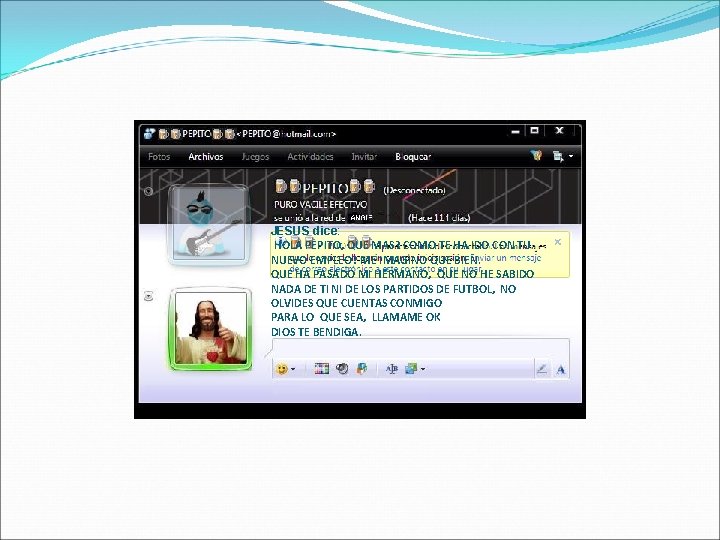Click the Messenger icon in title bar
The image size is (720, 540).
150,134
